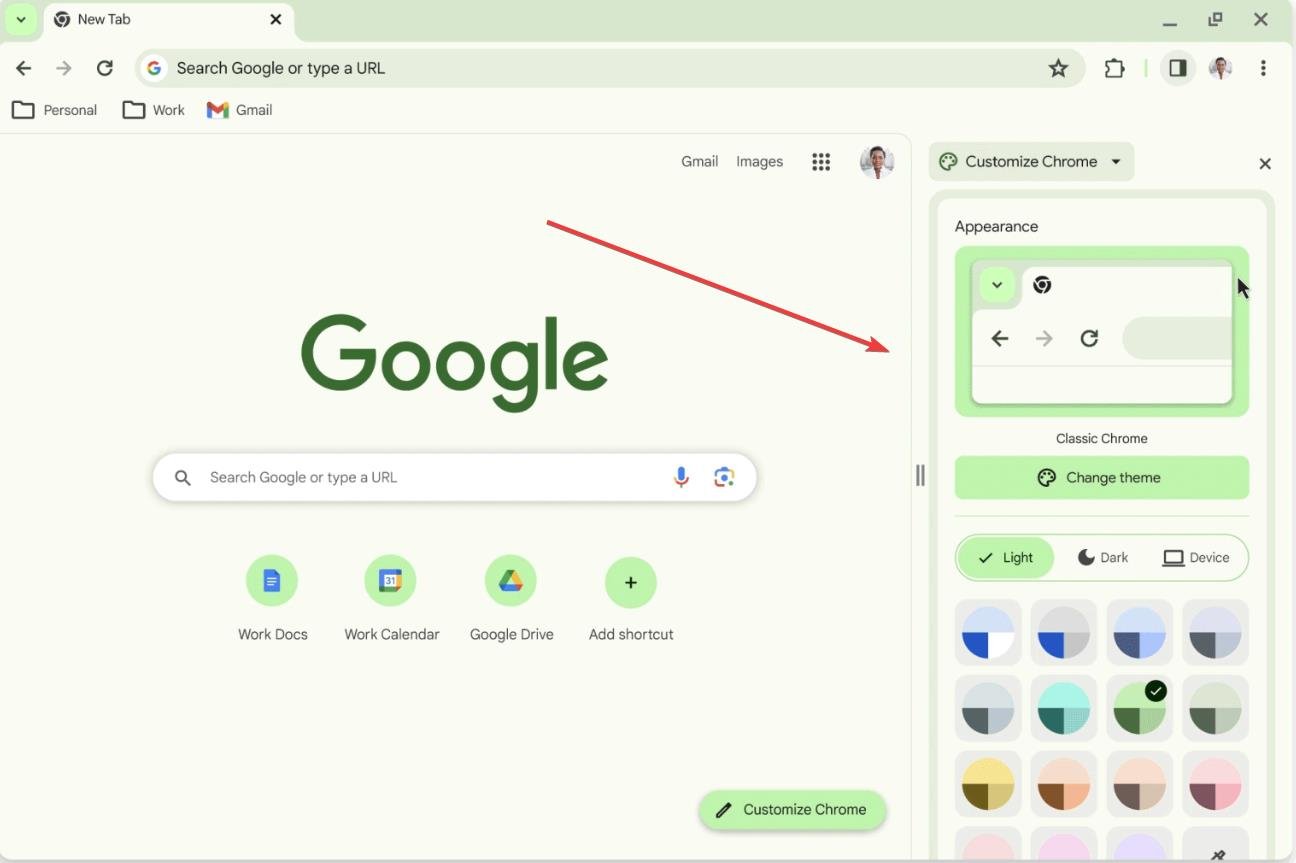
Task: Choose the orange color swatch
Action: (1064, 784)
